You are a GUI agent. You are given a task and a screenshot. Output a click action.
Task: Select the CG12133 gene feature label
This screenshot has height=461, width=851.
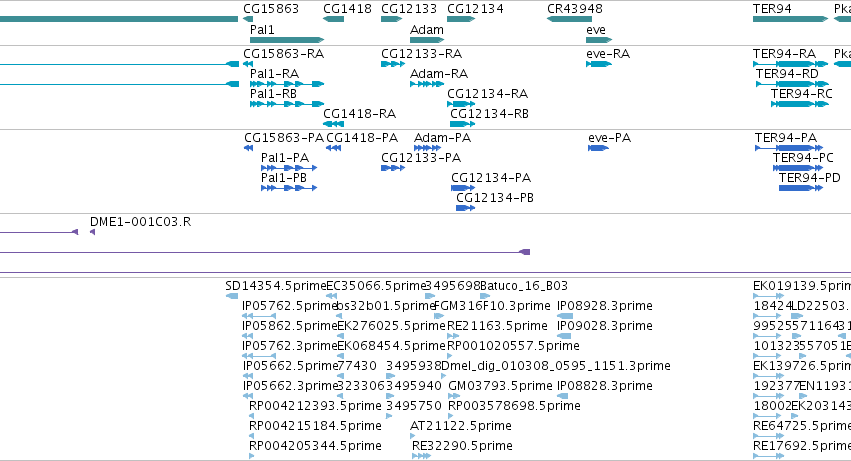tap(409, 9)
